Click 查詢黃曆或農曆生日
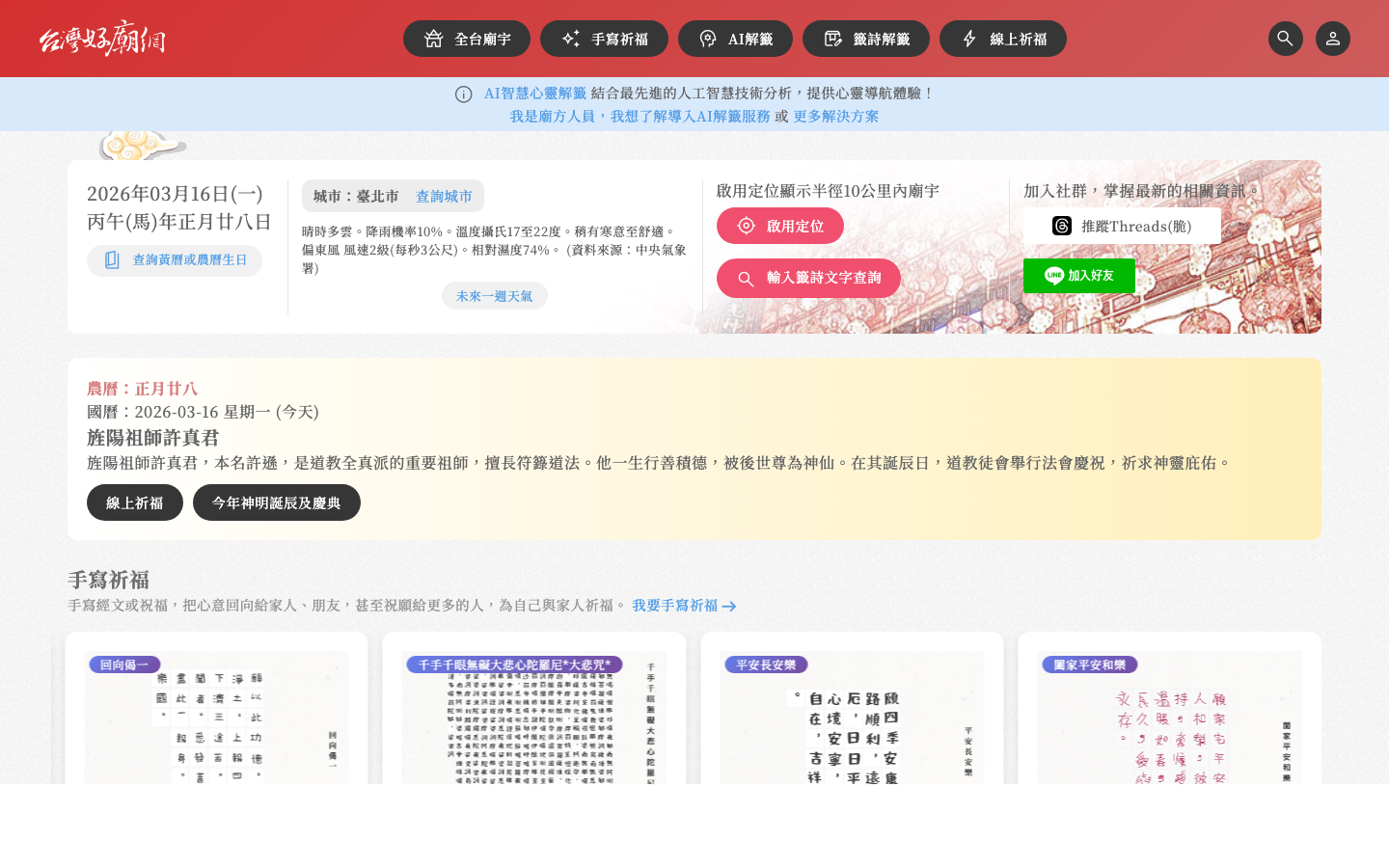The width and height of the screenshot is (1389, 868). tap(175, 259)
